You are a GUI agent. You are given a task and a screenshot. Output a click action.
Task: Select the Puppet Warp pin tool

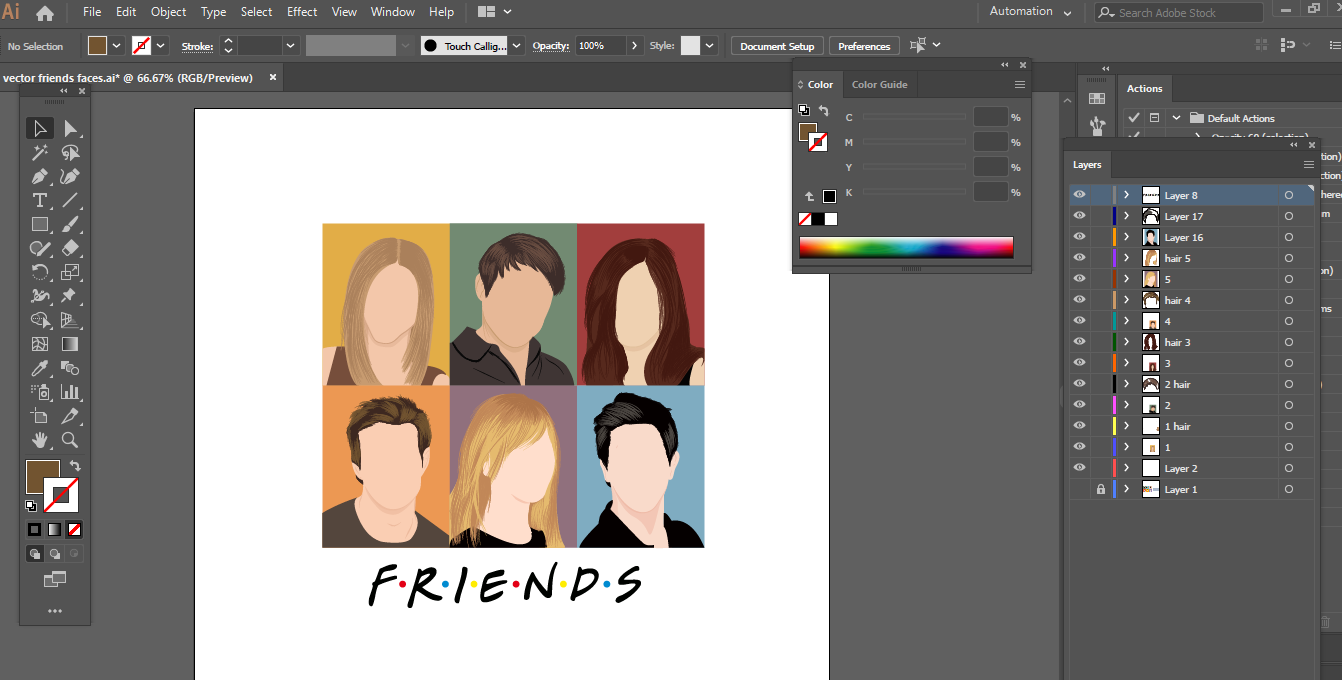point(70,296)
